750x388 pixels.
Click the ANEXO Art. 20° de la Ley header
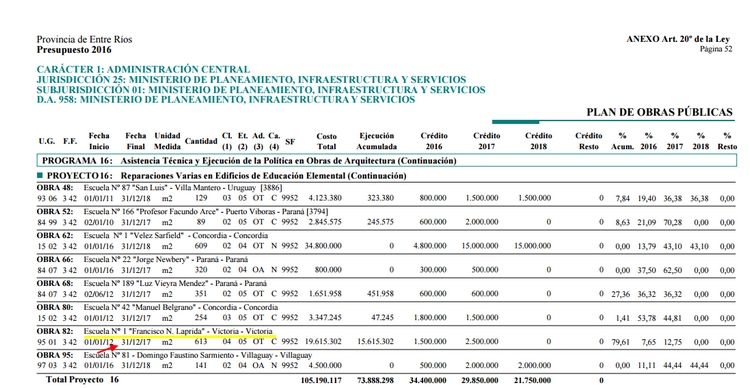[x=678, y=39]
